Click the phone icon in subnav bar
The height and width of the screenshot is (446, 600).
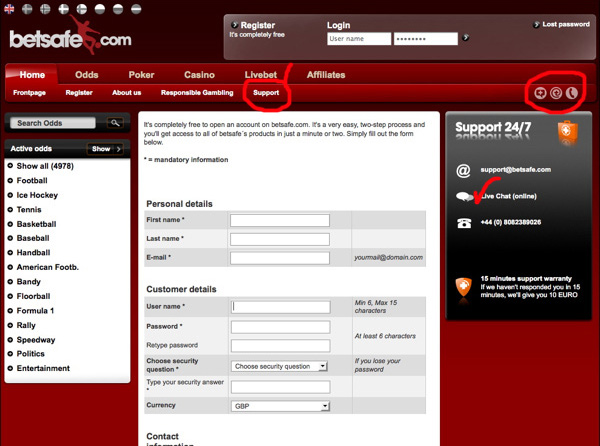[573, 93]
